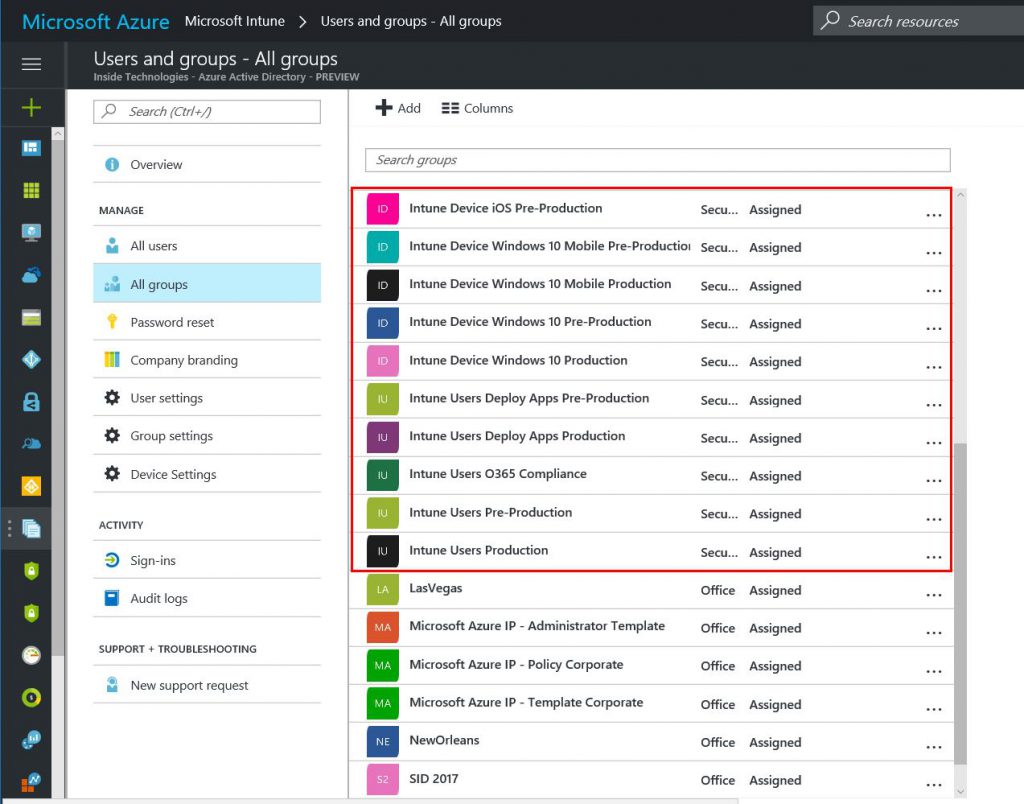
Task: Click the Search resources box
Action: point(919,21)
